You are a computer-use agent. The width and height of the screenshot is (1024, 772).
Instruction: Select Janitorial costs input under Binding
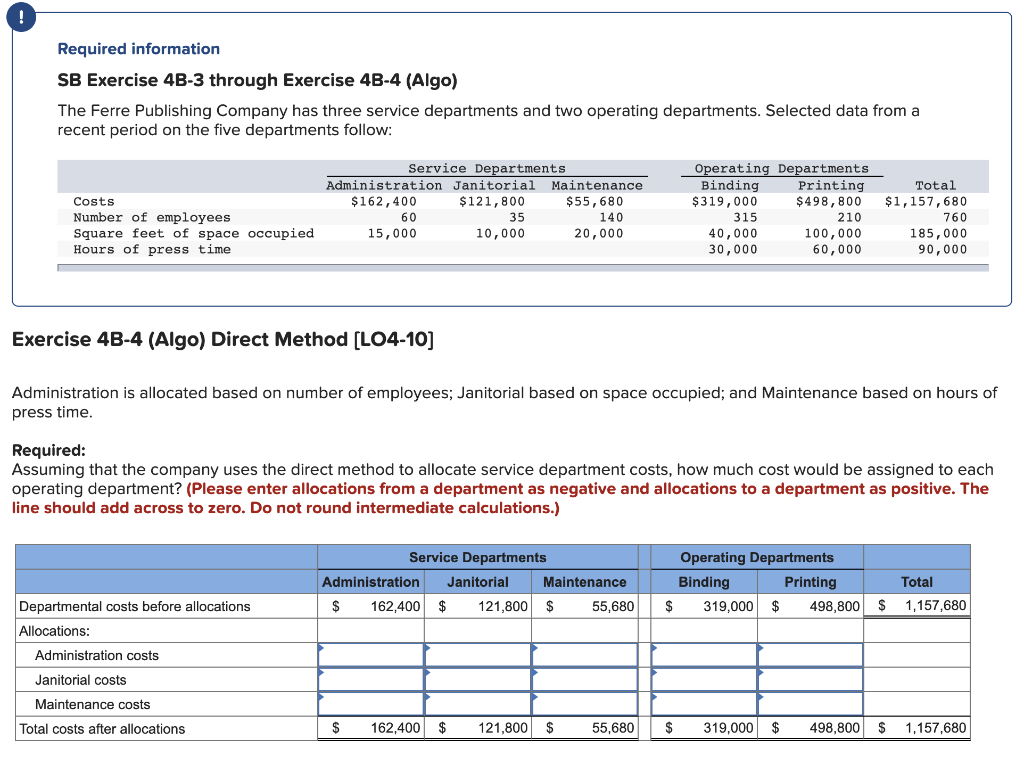coord(703,680)
